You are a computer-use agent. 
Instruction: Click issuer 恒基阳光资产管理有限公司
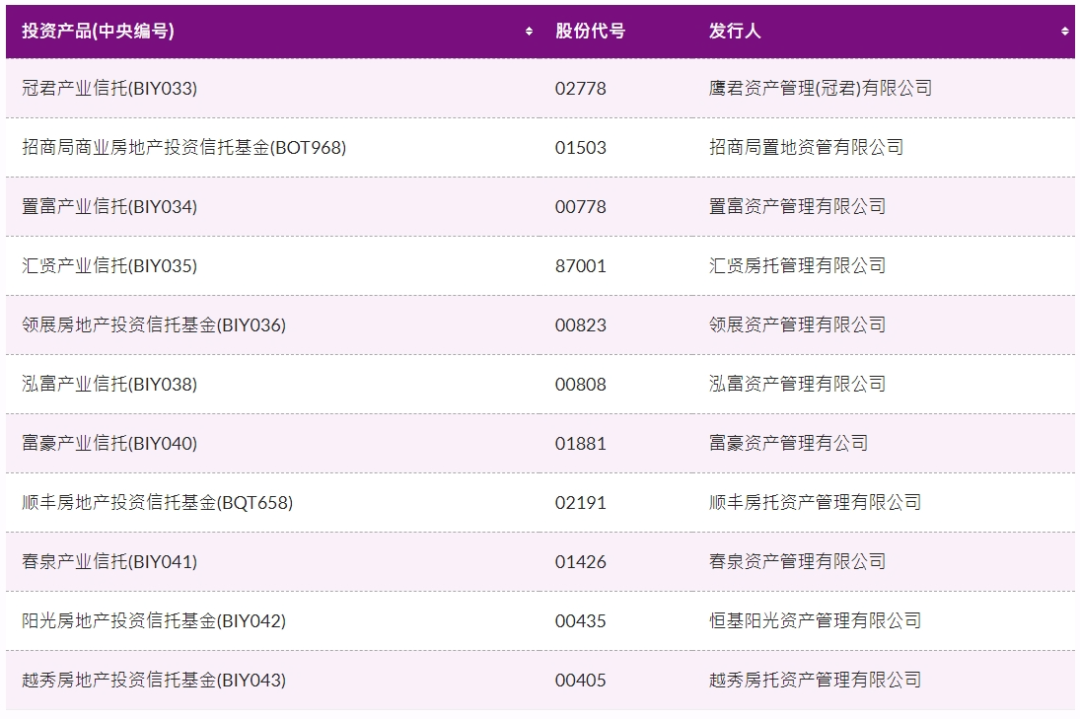pos(816,621)
